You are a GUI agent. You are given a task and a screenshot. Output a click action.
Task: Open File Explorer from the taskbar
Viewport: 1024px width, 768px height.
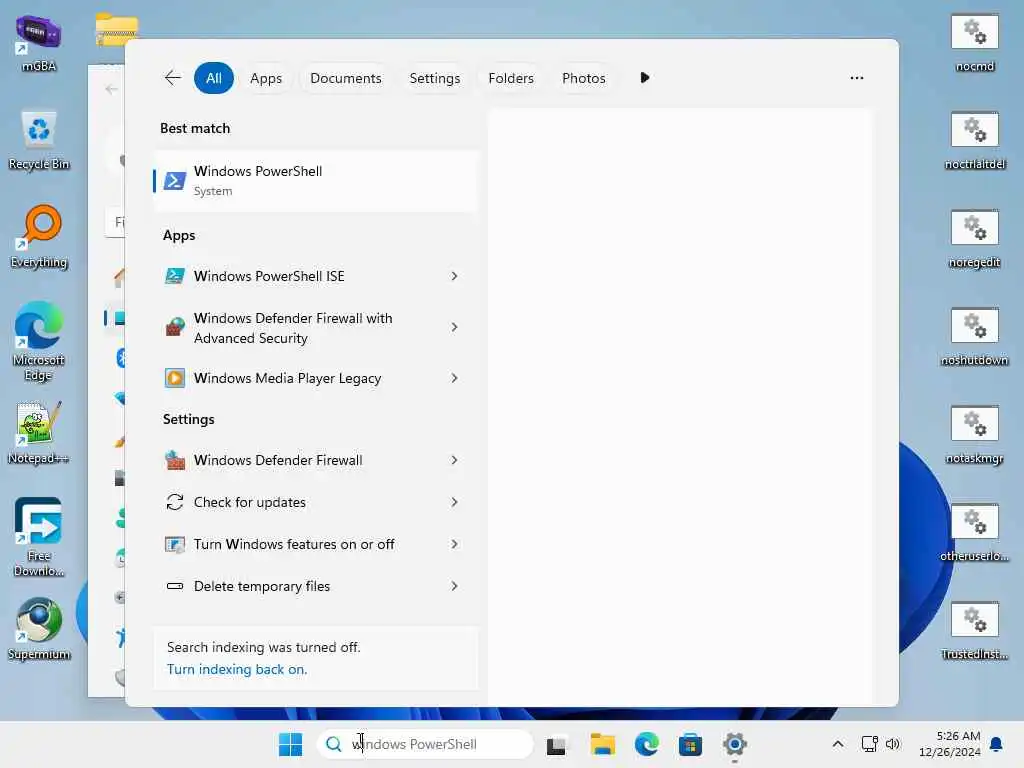click(602, 744)
